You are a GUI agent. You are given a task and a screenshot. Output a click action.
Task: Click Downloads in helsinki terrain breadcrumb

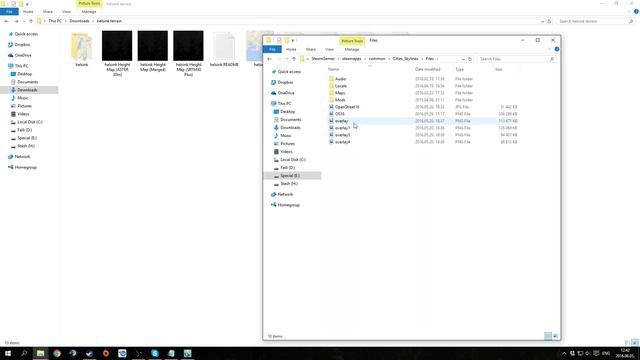point(79,21)
